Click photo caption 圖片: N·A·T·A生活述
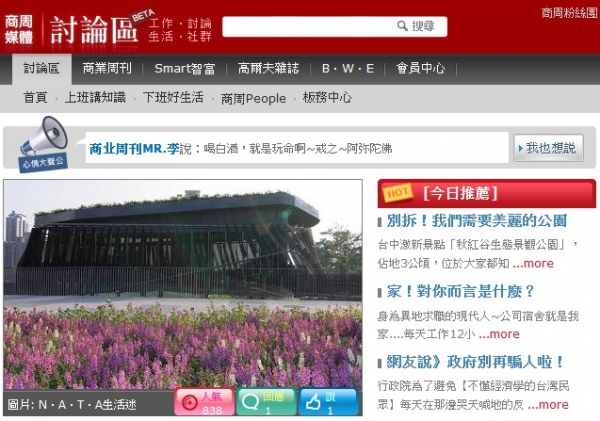Screen dimensions: 600x421 click(x=72, y=405)
